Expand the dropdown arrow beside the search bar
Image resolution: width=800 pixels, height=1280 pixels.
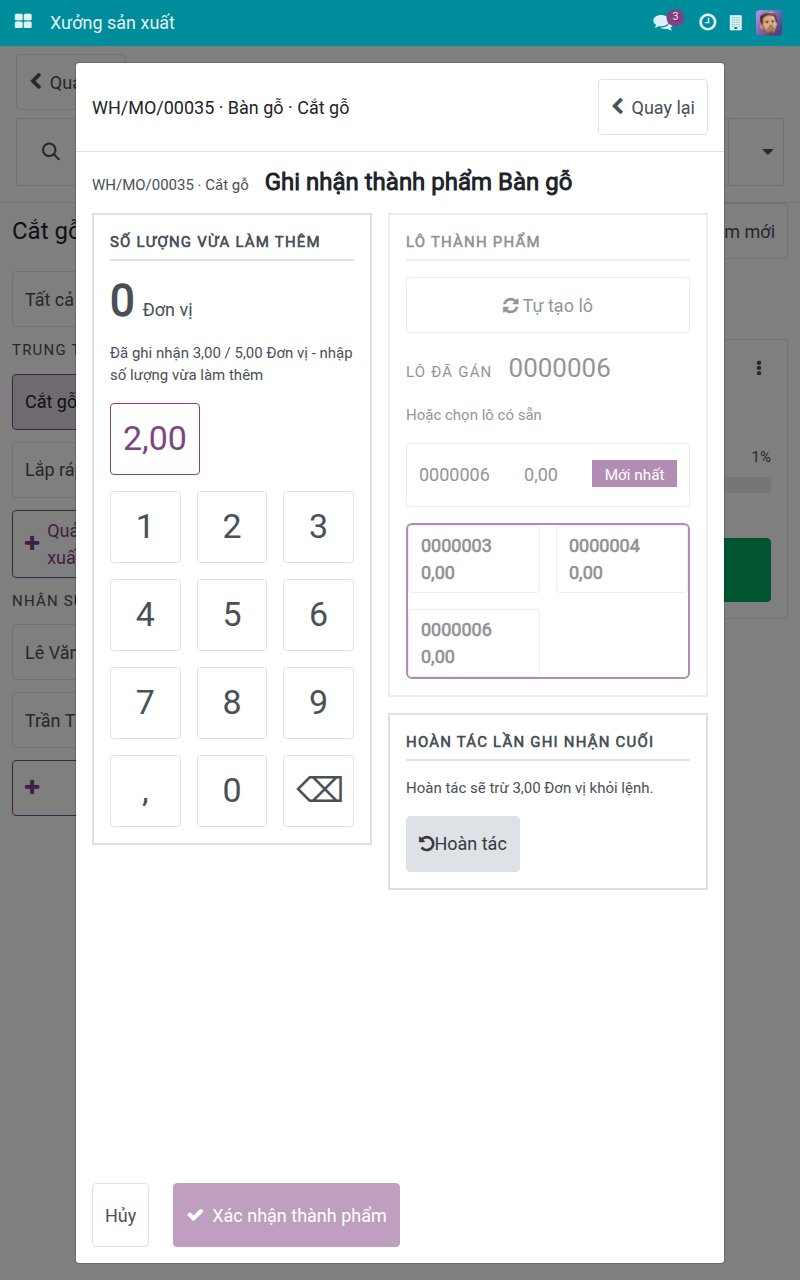pos(768,152)
